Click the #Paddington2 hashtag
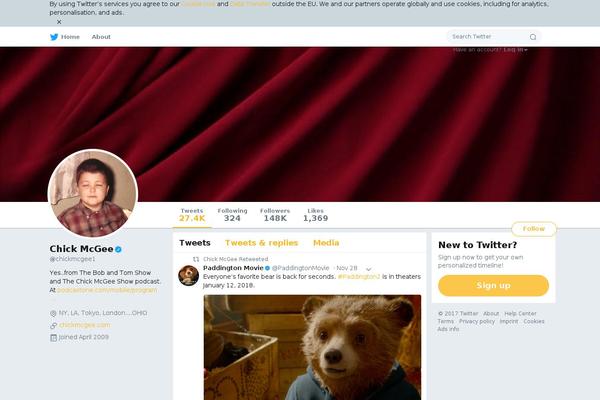The height and width of the screenshot is (400, 600). point(359,277)
